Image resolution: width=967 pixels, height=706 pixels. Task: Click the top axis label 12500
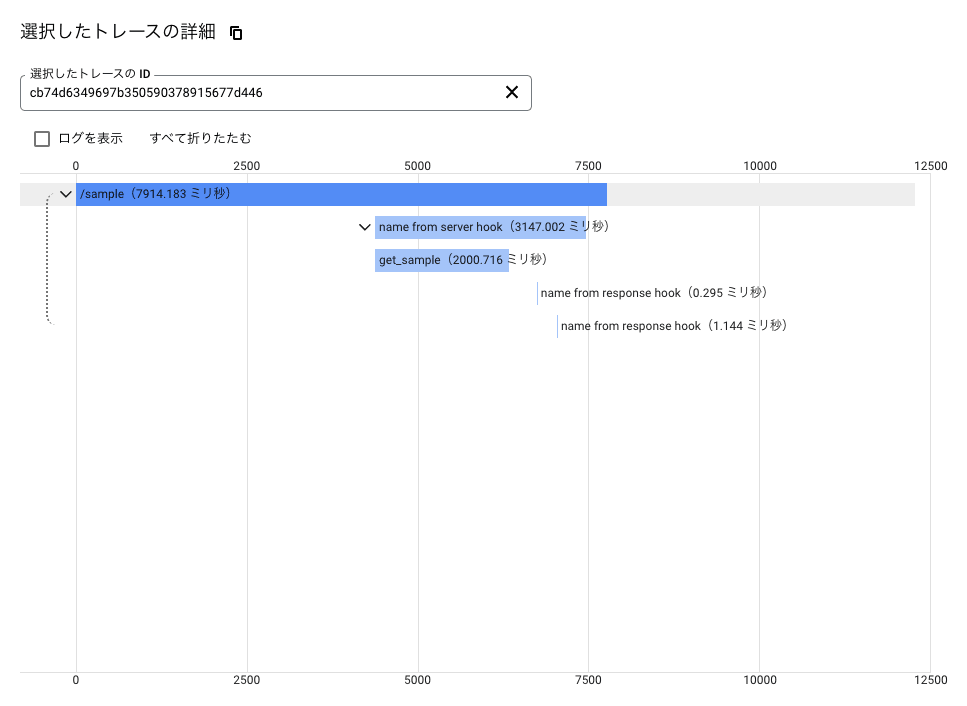931,166
